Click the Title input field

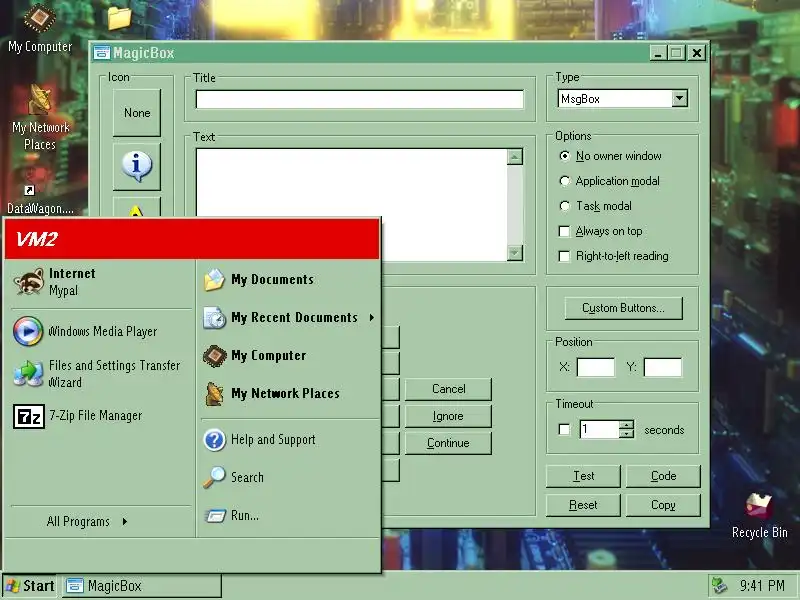tap(360, 99)
